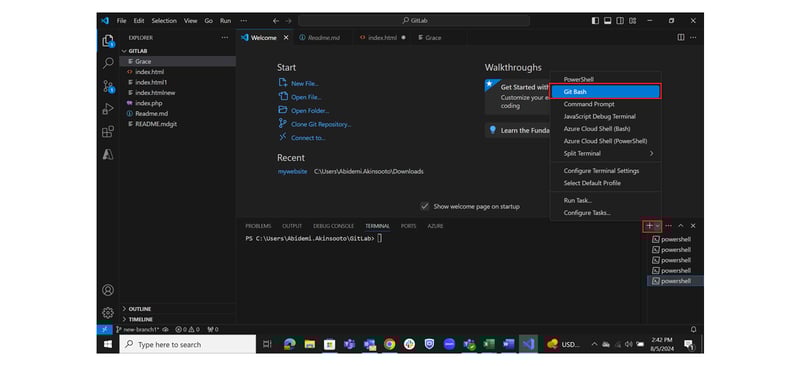Click the Windows Type here to search box
The width and height of the screenshot is (800, 366).
point(188,345)
